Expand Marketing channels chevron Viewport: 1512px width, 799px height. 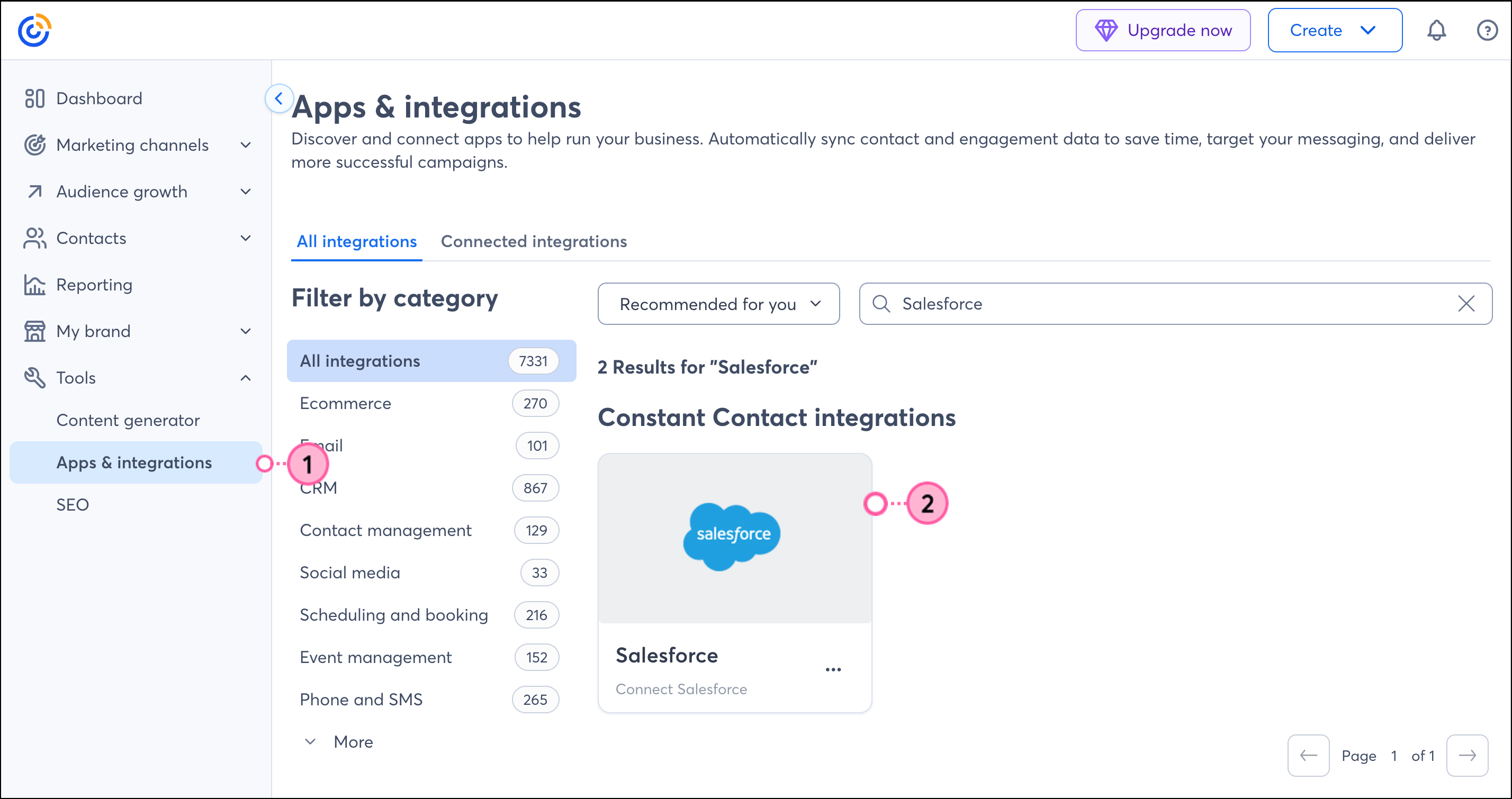click(x=246, y=145)
